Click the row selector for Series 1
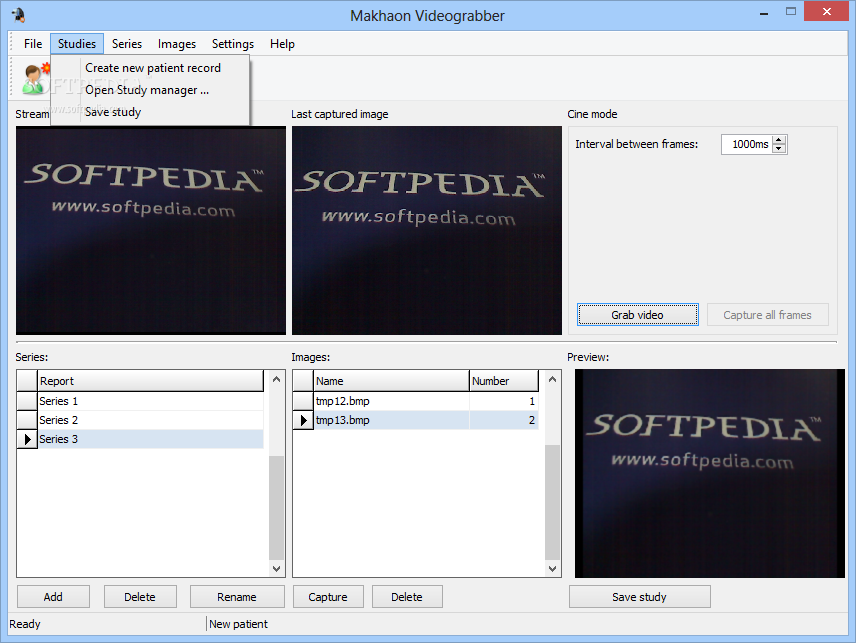The height and width of the screenshot is (643, 856). coord(27,401)
